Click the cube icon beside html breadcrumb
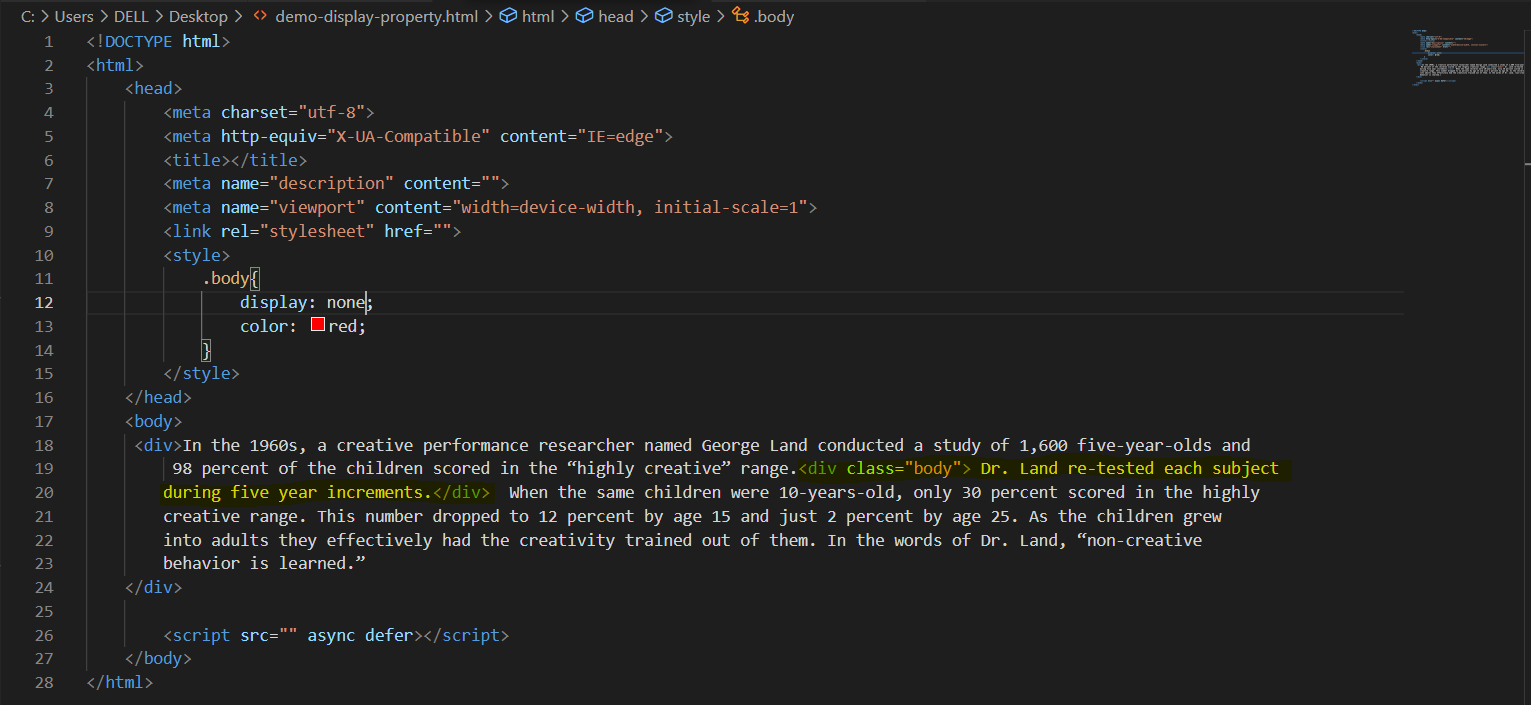 click(x=508, y=16)
